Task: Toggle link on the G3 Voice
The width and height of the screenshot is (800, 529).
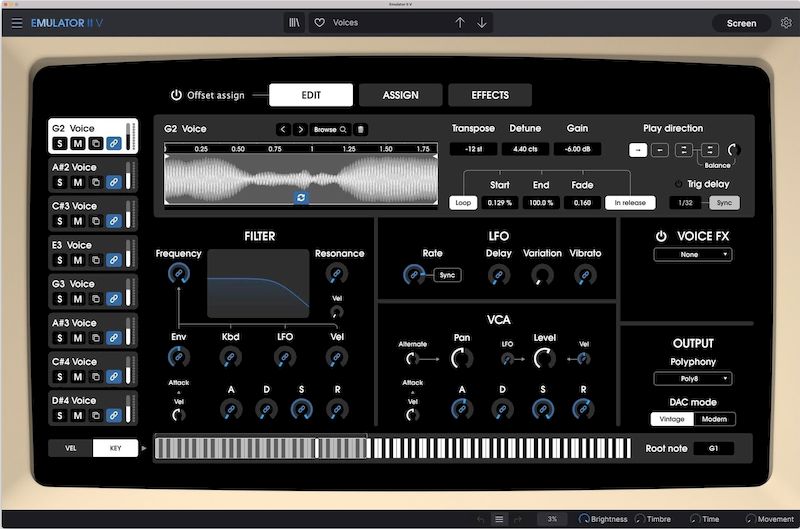Action: (x=114, y=298)
